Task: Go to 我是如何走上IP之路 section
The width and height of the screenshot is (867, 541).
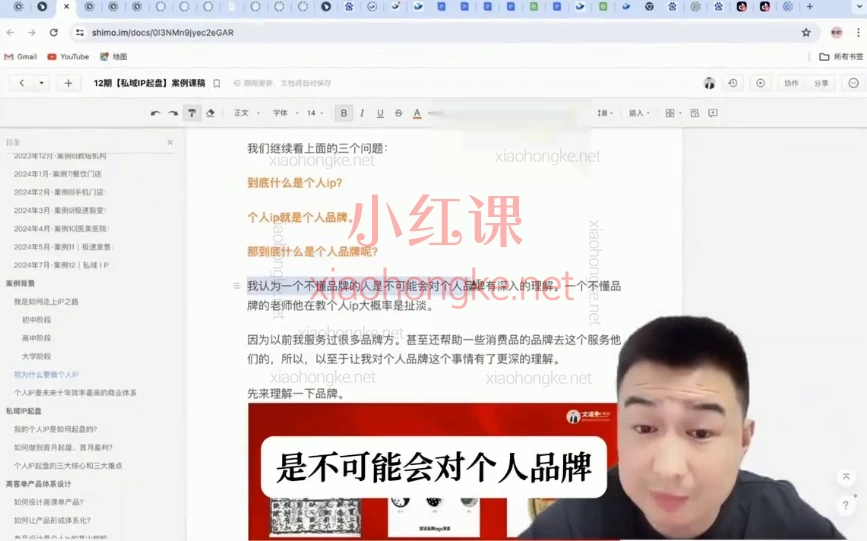Action: point(46,301)
